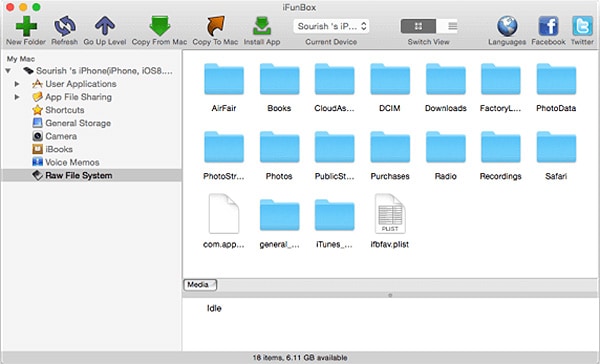Screen dimensions: 600x364
Task: Click the Install App icon
Action: (262, 26)
